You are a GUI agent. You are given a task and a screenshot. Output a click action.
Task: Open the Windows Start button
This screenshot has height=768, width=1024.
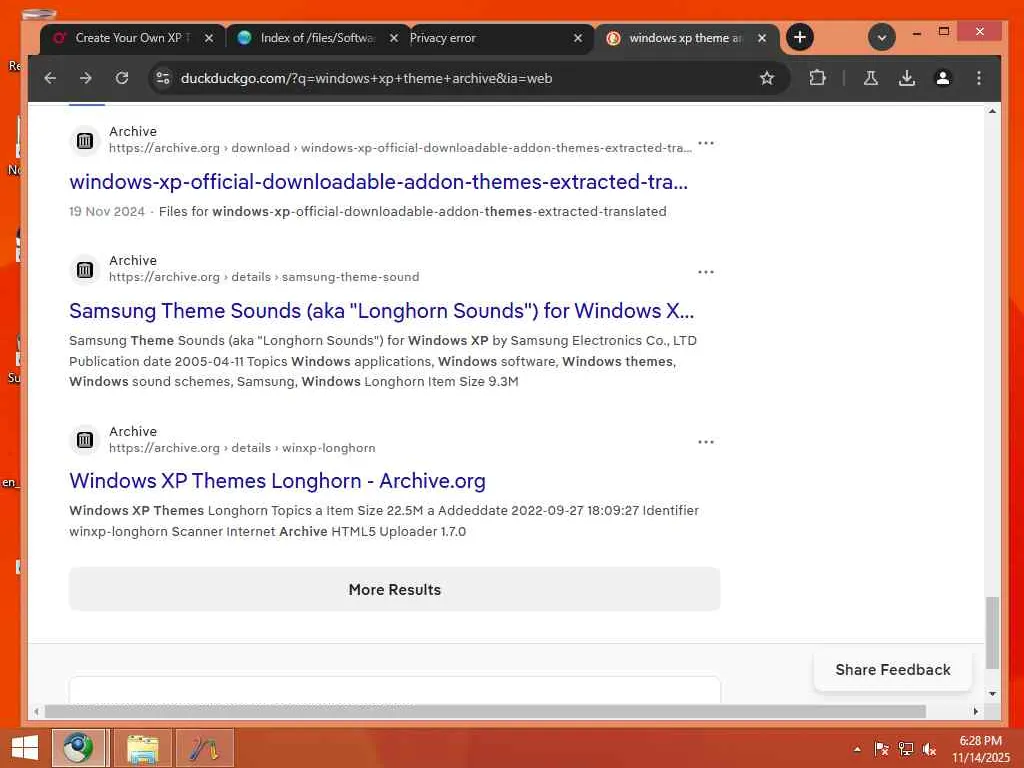(25, 748)
